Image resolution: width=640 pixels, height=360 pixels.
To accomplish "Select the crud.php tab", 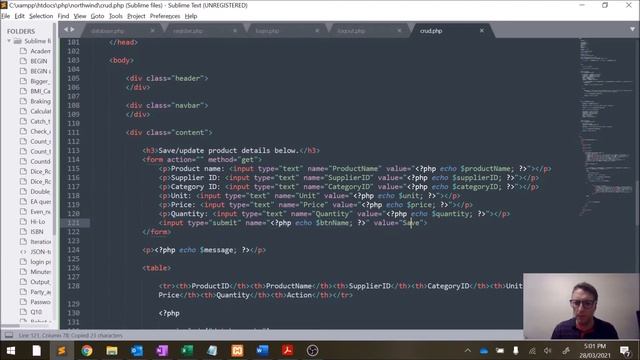I will [x=431, y=31].
